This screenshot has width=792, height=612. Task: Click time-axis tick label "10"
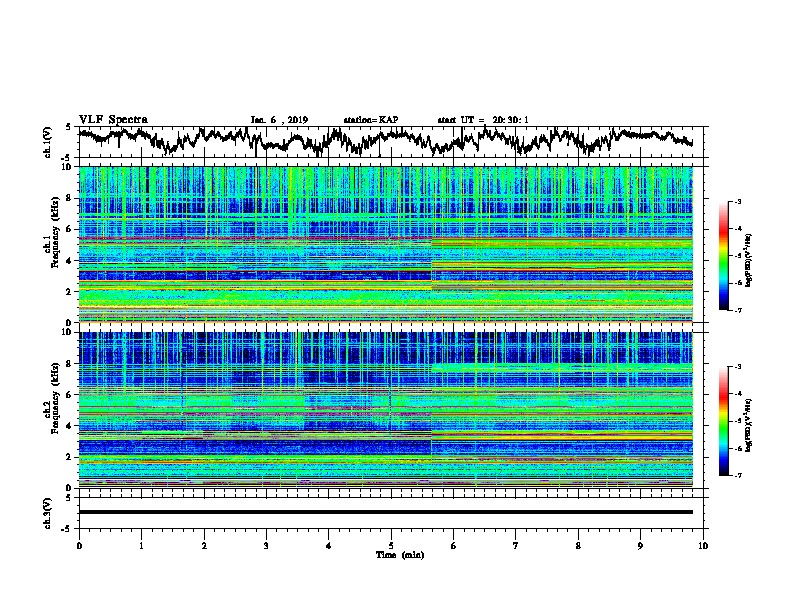click(703, 546)
